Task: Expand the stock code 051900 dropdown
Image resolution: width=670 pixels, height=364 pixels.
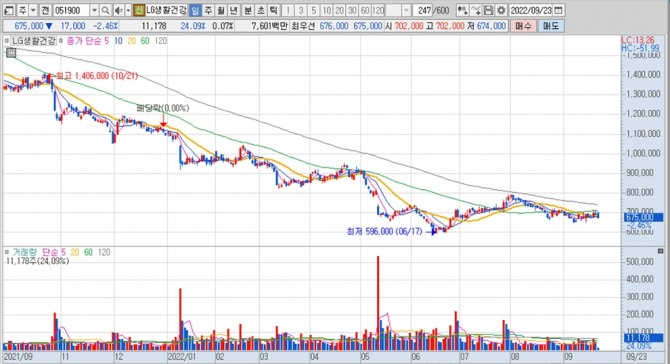Action: (94, 10)
